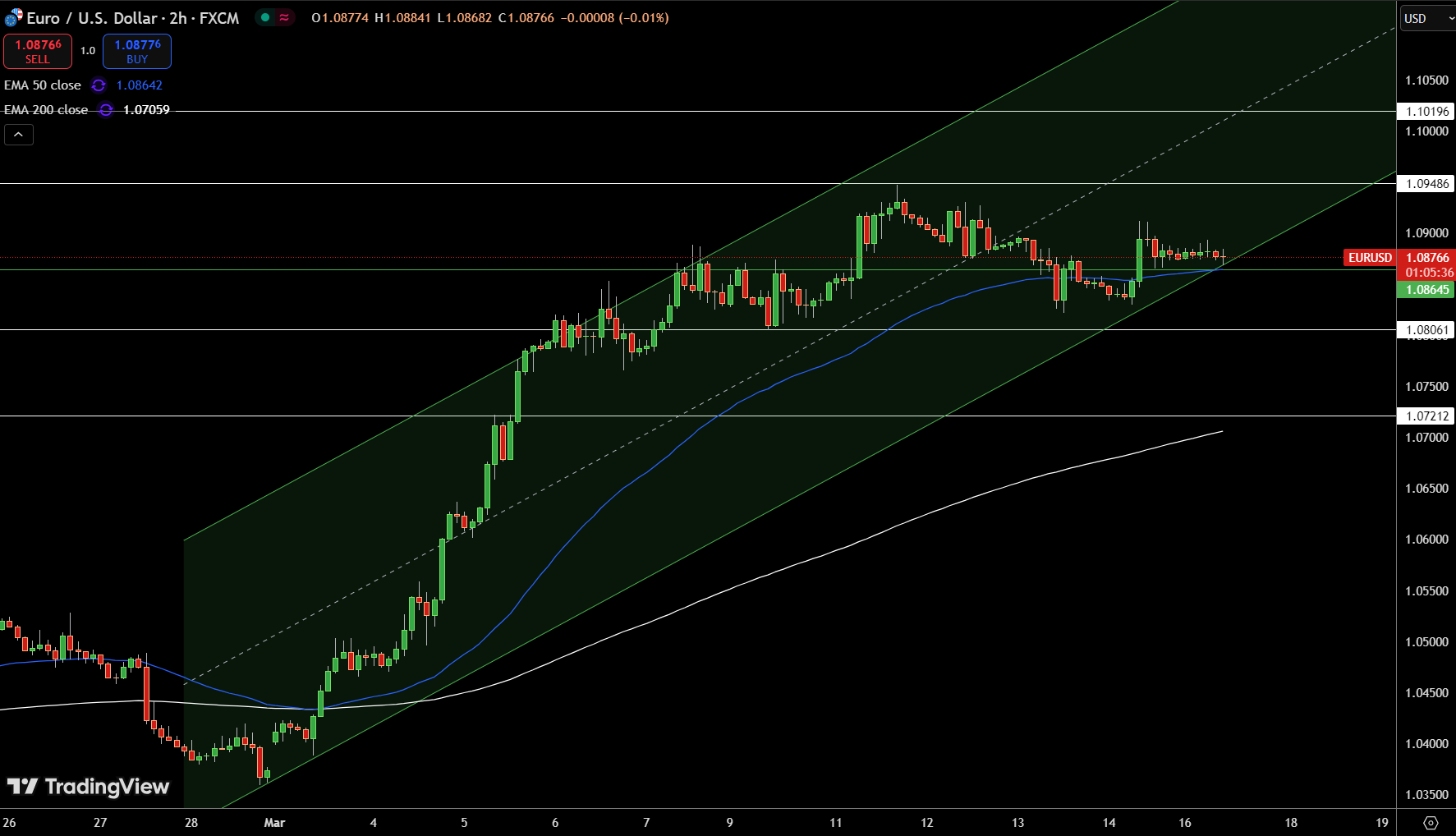Click the red EURUSD price tag

1370,258
